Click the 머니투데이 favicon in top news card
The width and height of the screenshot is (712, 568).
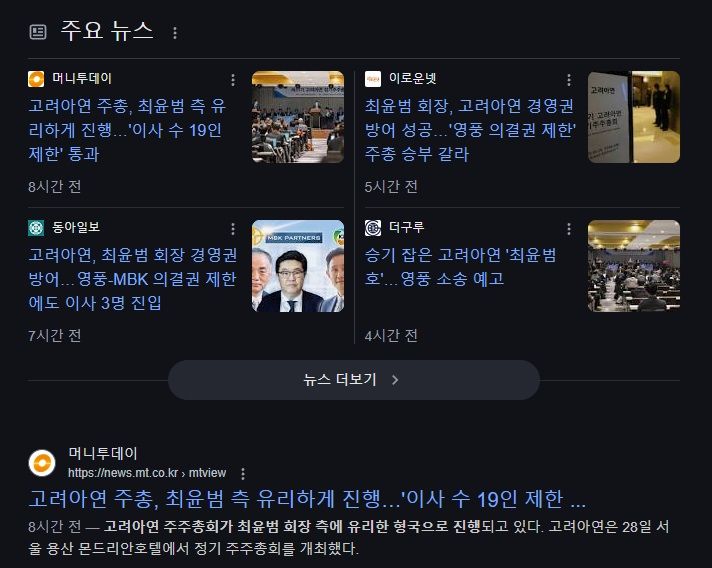pyautogui.click(x=36, y=79)
